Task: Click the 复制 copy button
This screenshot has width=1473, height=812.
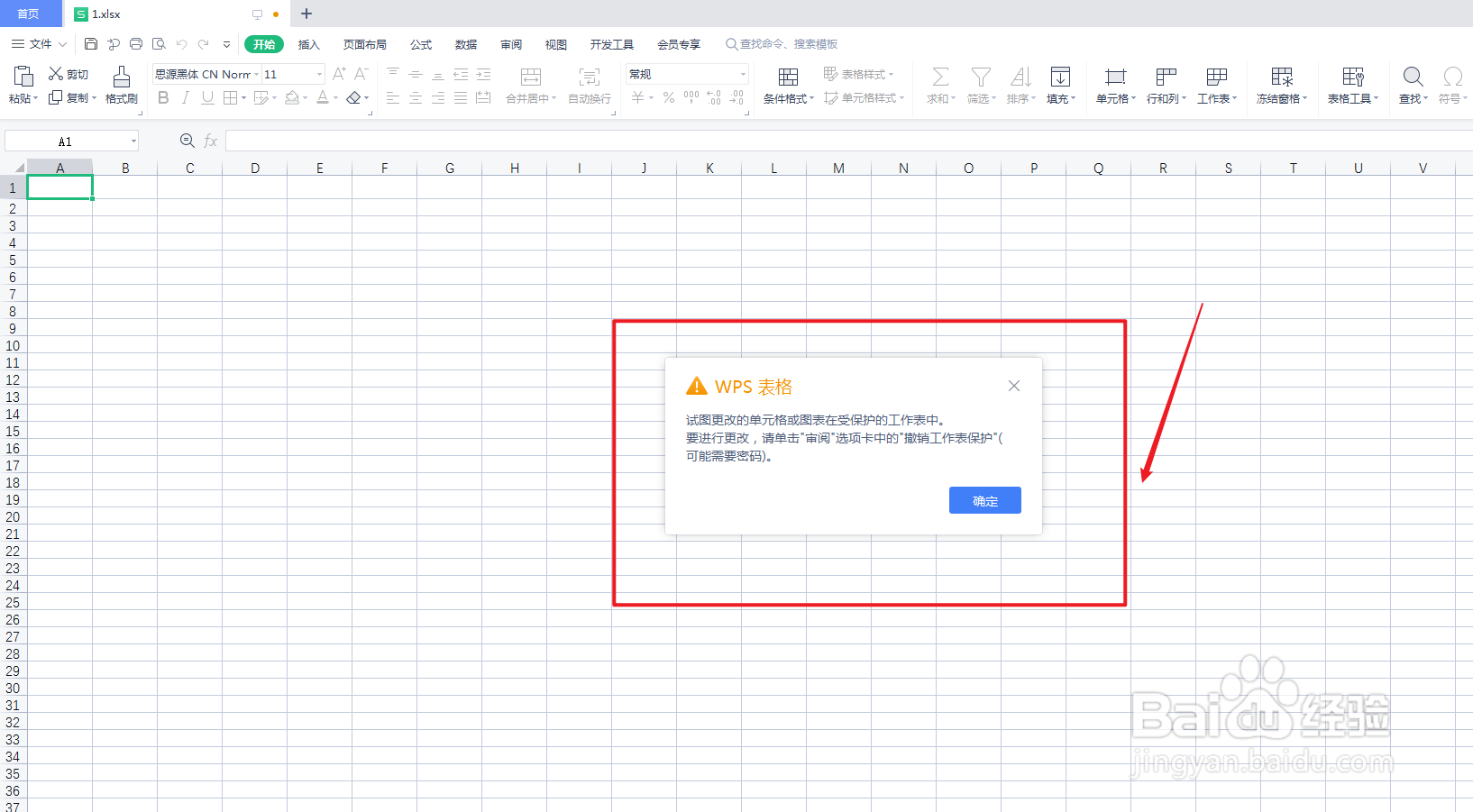Action: (x=71, y=97)
